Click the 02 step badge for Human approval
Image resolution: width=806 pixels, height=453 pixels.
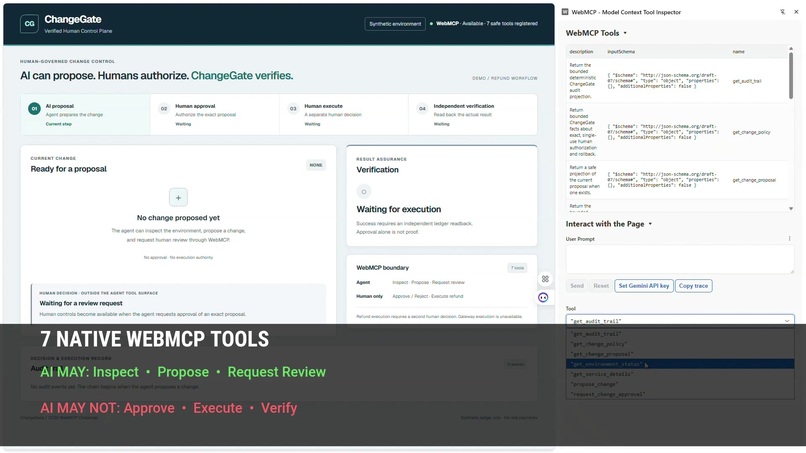coord(163,108)
